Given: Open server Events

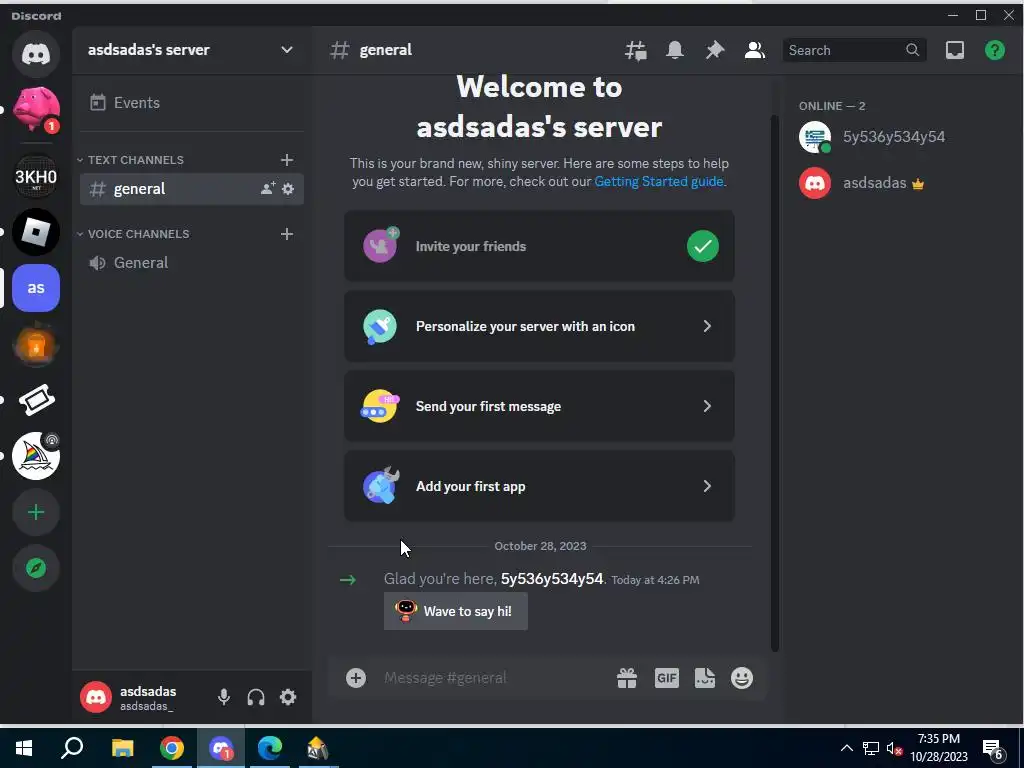Looking at the screenshot, I should [191, 103].
